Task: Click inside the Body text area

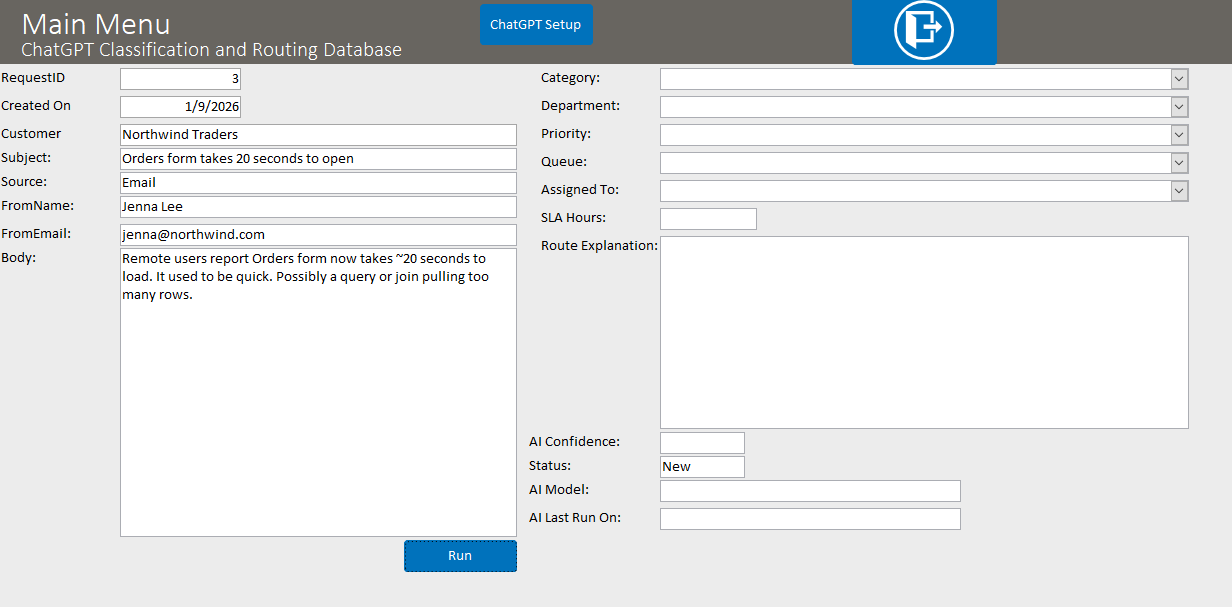Action: coord(318,400)
